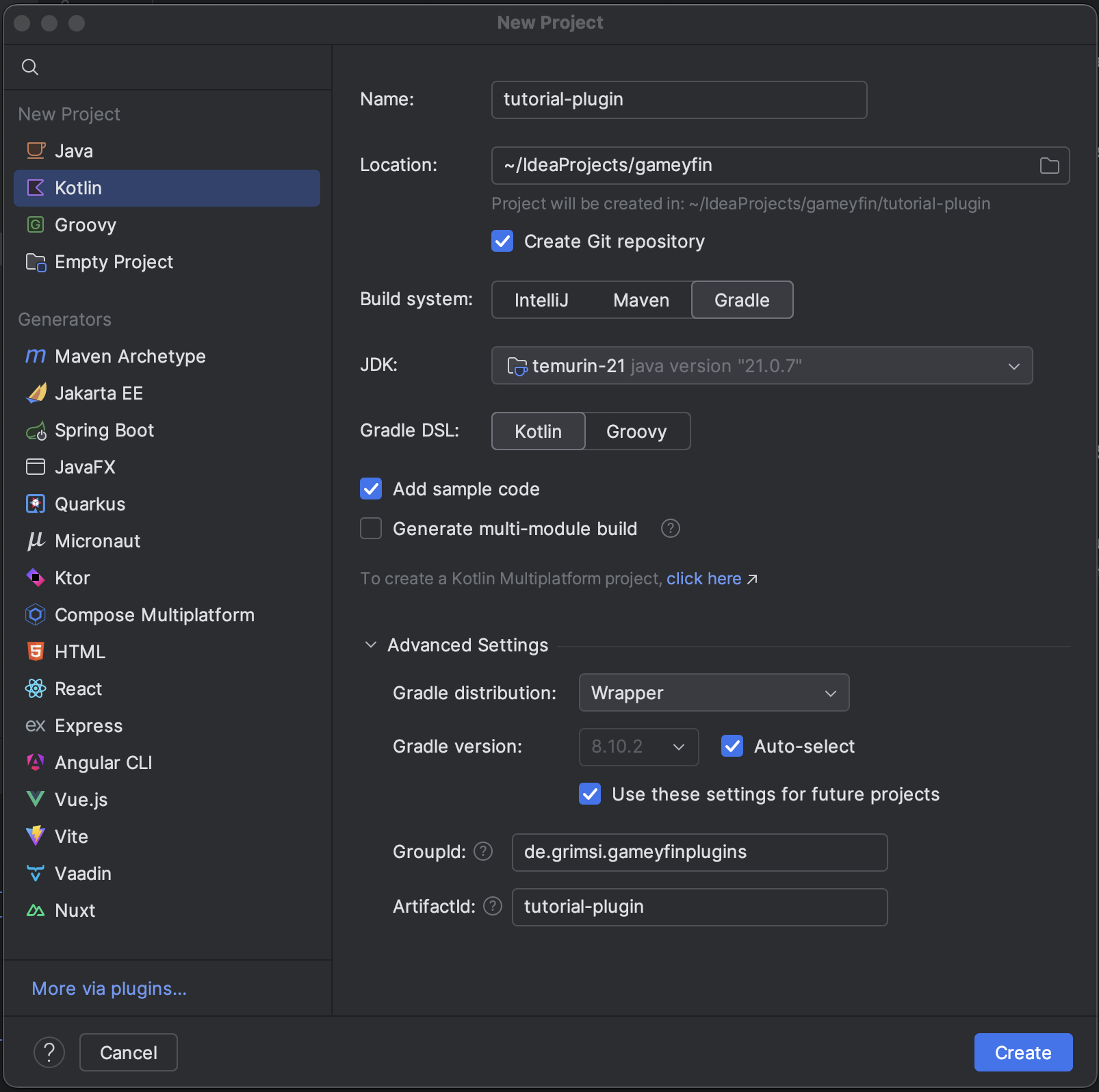The height and width of the screenshot is (1092, 1099).
Task: Follow the Kotlin Multiplatform click here link
Action: 704,579
